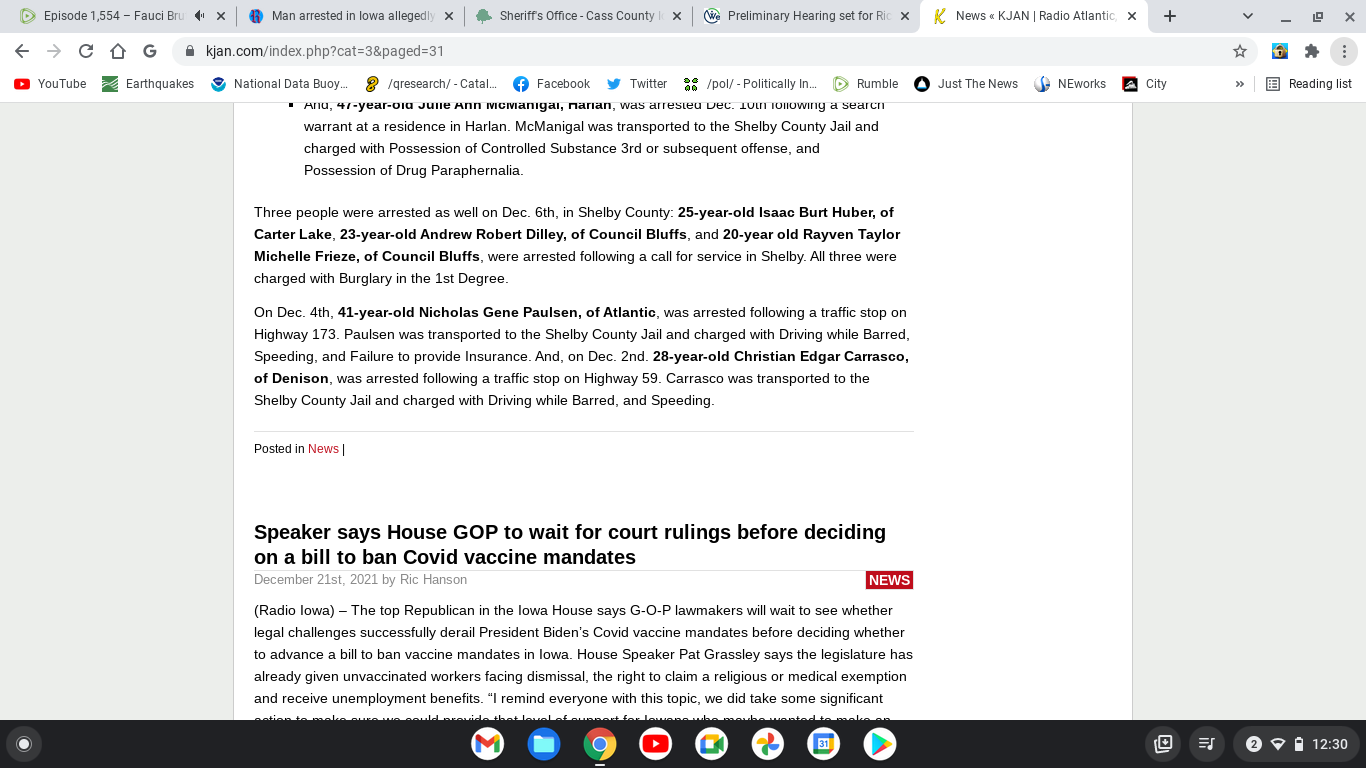Launch the Files app from the shelf
This screenshot has width=1366, height=768.
(544, 743)
